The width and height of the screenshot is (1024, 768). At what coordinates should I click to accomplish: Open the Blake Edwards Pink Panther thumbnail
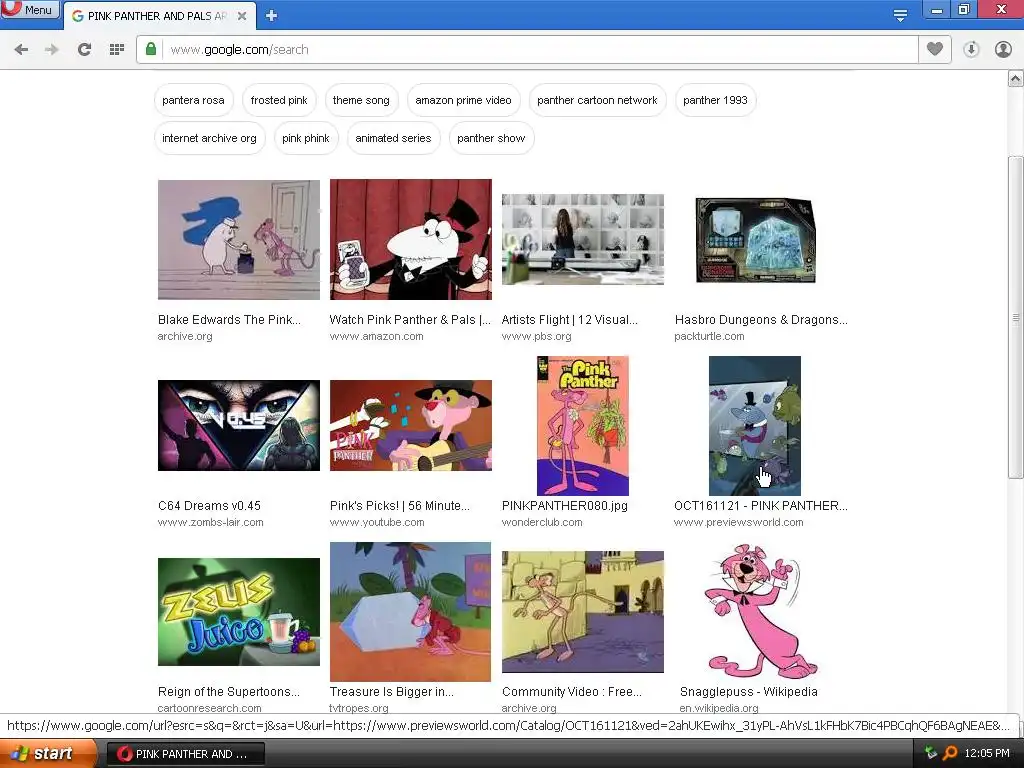[x=239, y=240]
